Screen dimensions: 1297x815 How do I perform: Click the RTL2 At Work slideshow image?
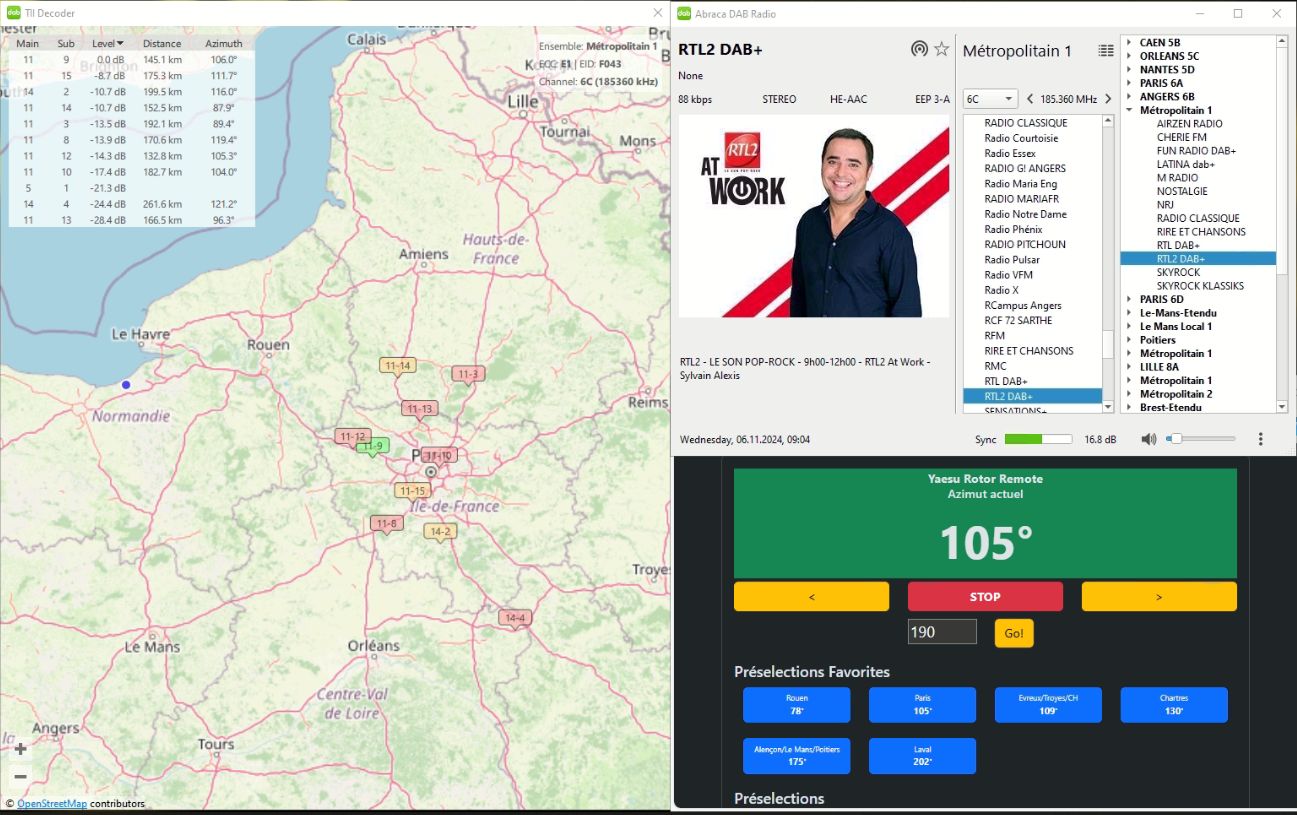point(814,216)
